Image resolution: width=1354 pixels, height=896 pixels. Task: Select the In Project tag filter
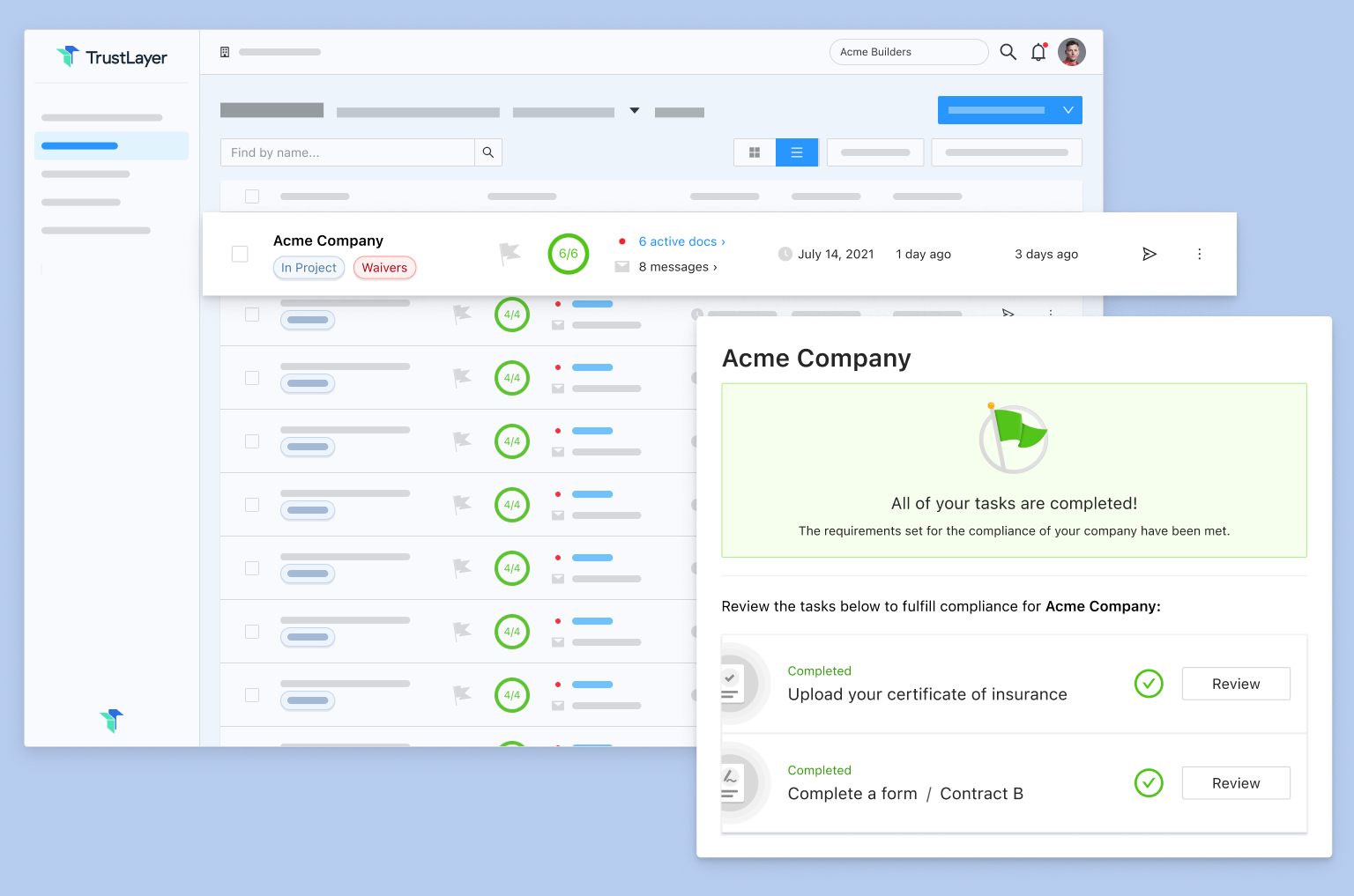pyautogui.click(x=309, y=268)
